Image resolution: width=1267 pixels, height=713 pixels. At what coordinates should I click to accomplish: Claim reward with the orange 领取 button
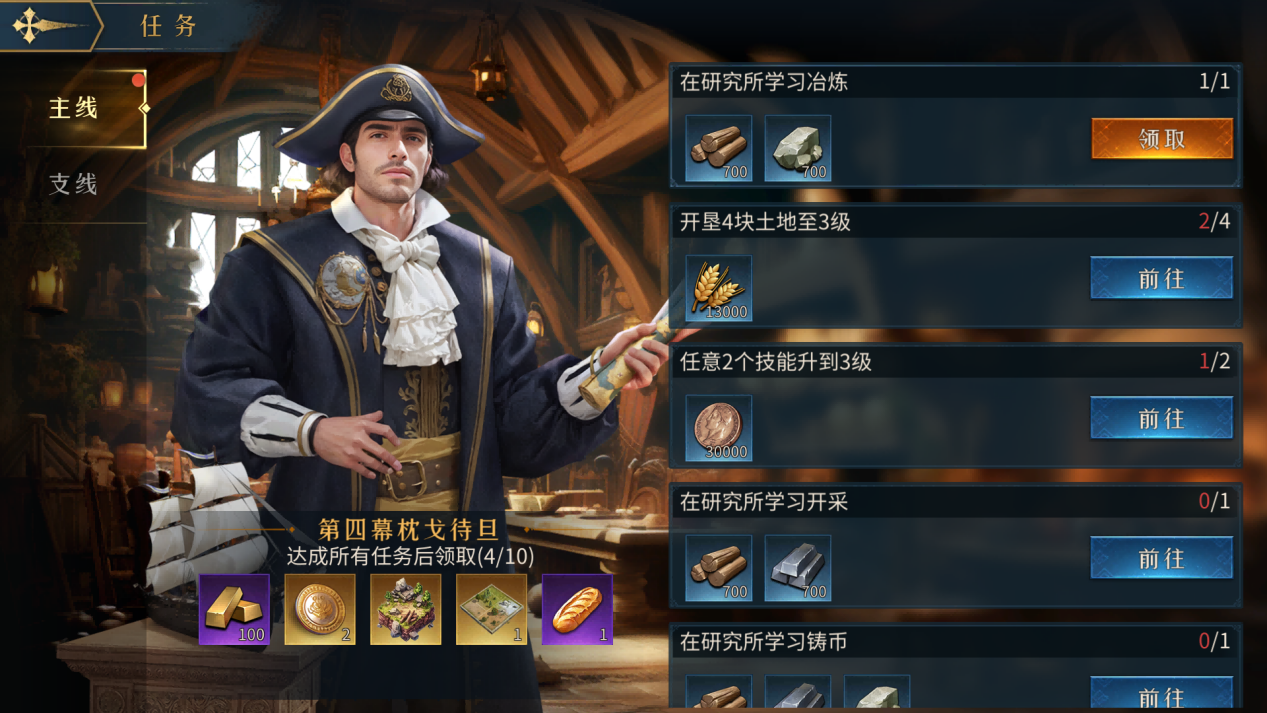click(x=1162, y=139)
